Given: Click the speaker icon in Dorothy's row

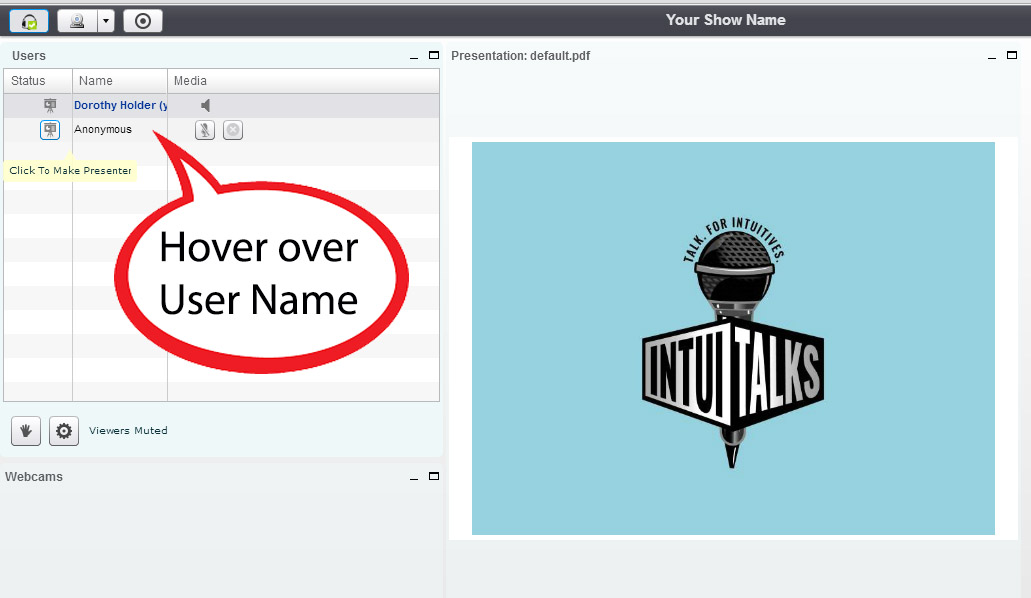Looking at the screenshot, I should click(206, 105).
